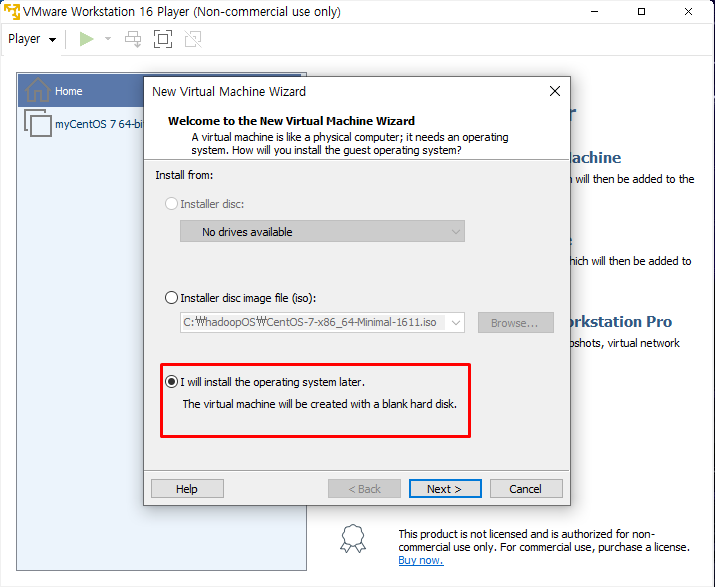Click the blank hard disk description text
Image resolution: width=715 pixels, height=587 pixels.
coord(320,404)
